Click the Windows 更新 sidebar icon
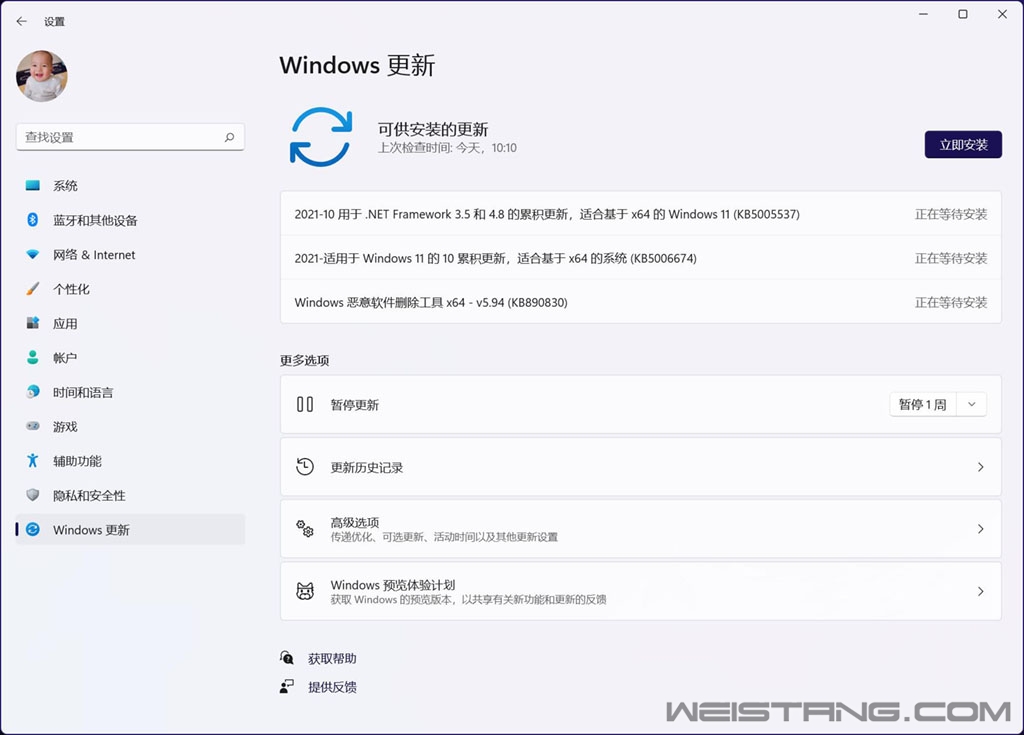This screenshot has height=735, width=1024. [33, 529]
